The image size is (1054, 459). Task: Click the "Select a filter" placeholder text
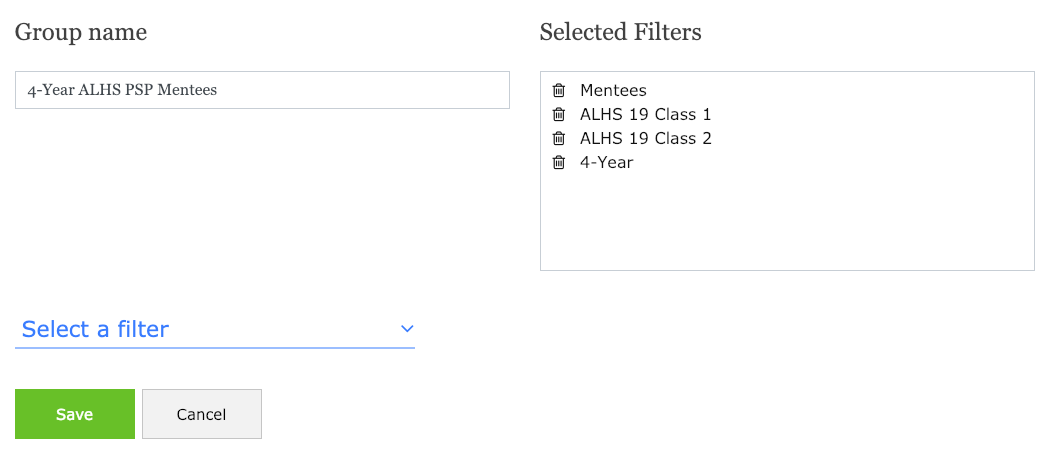click(96, 329)
